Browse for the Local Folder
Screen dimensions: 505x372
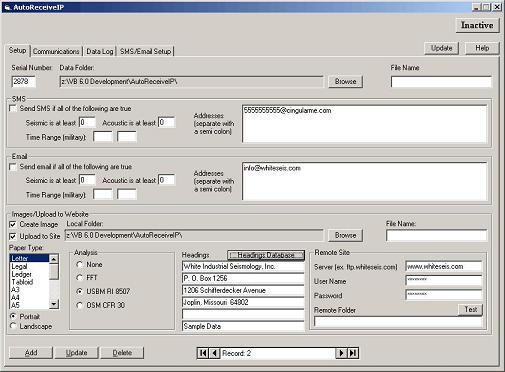345,235
